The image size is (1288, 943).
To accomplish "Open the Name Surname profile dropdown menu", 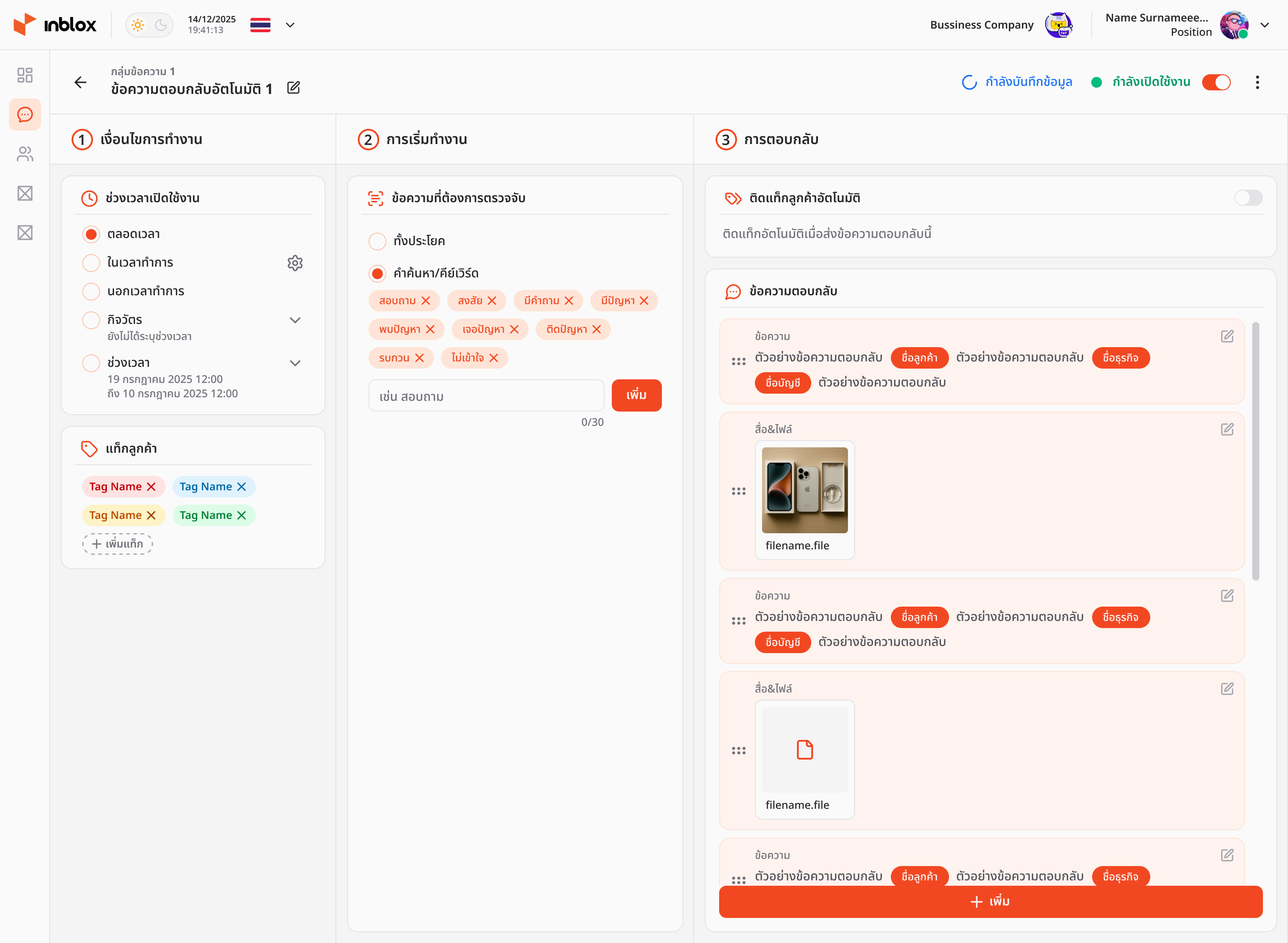I will (1265, 25).
